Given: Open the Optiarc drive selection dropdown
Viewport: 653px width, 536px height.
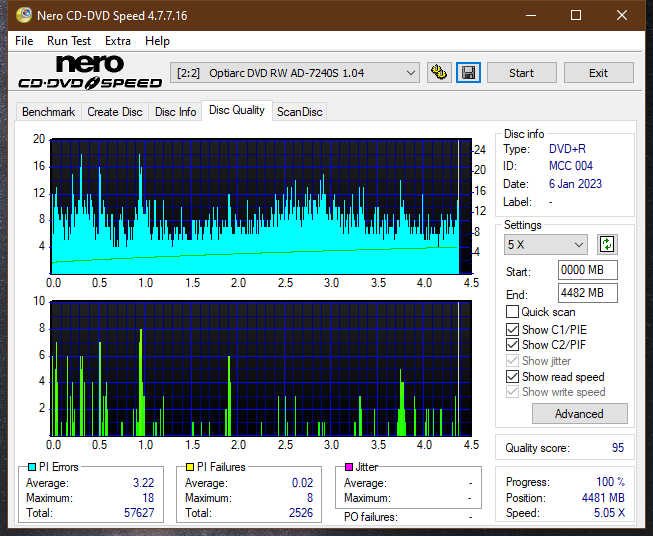Looking at the screenshot, I should pos(294,73).
